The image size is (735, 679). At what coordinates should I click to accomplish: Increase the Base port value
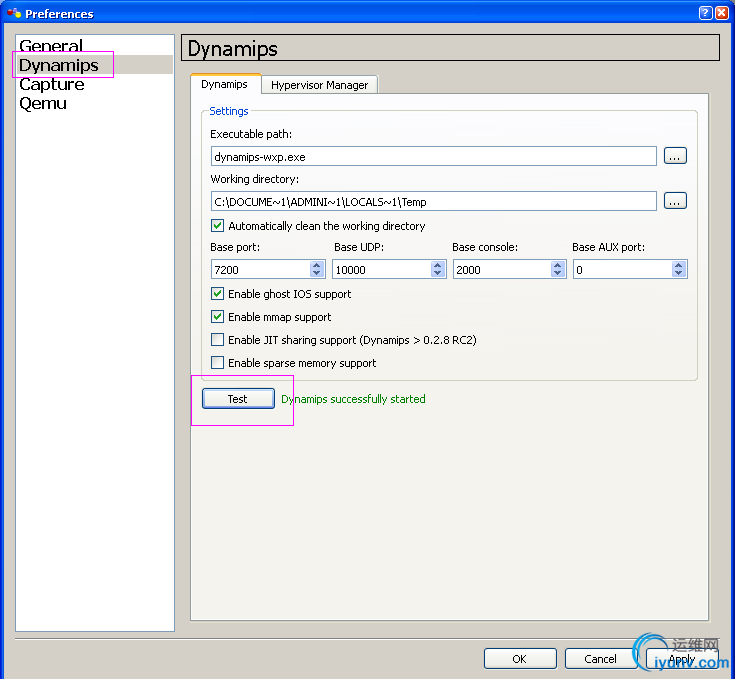pyautogui.click(x=316, y=265)
